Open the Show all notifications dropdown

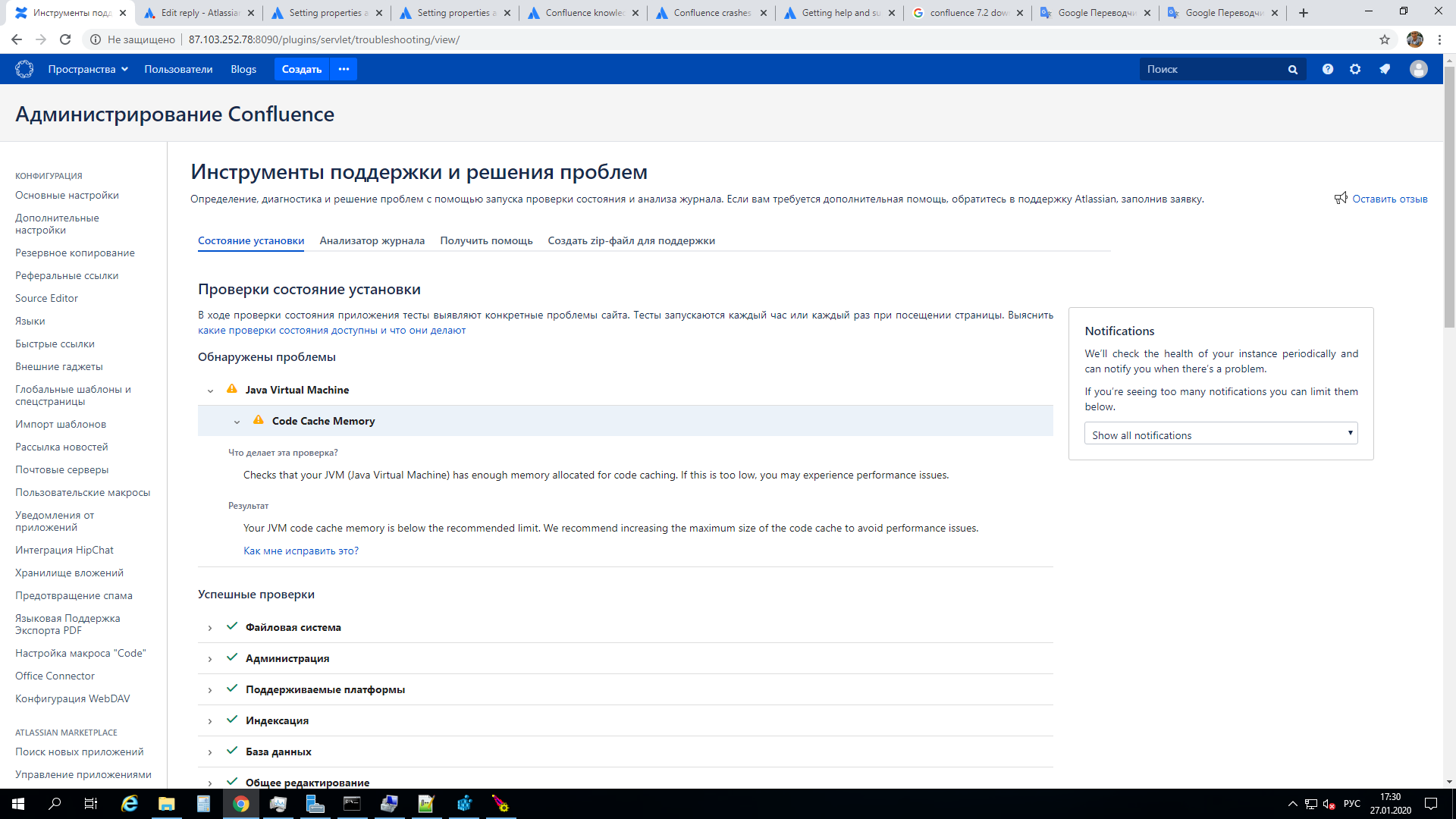point(1220,435)
